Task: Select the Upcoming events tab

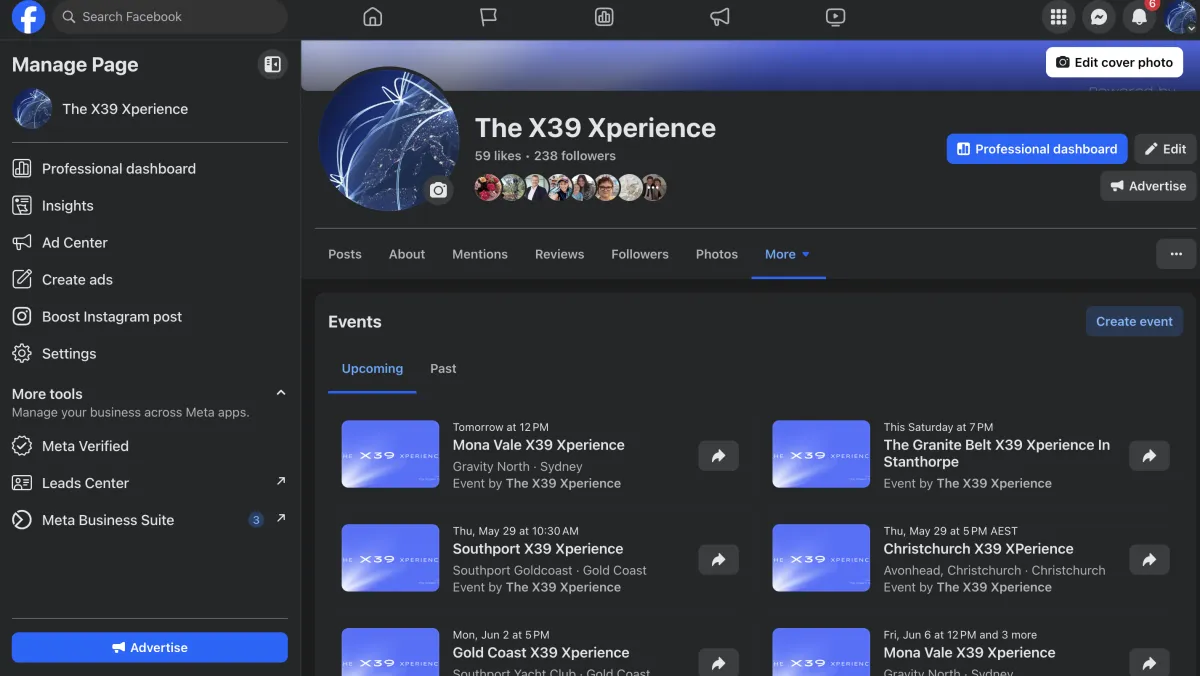Action: tap(372, 369)
